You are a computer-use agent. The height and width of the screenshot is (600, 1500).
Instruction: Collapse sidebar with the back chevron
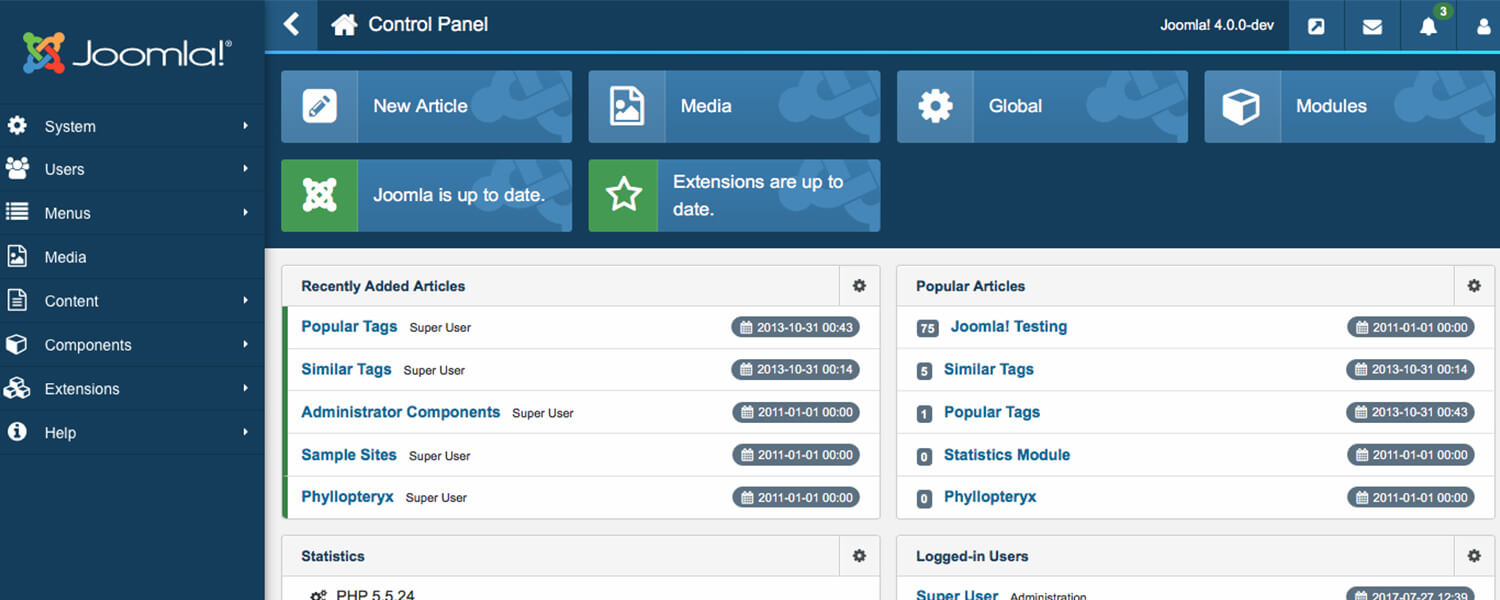(291, 24)
